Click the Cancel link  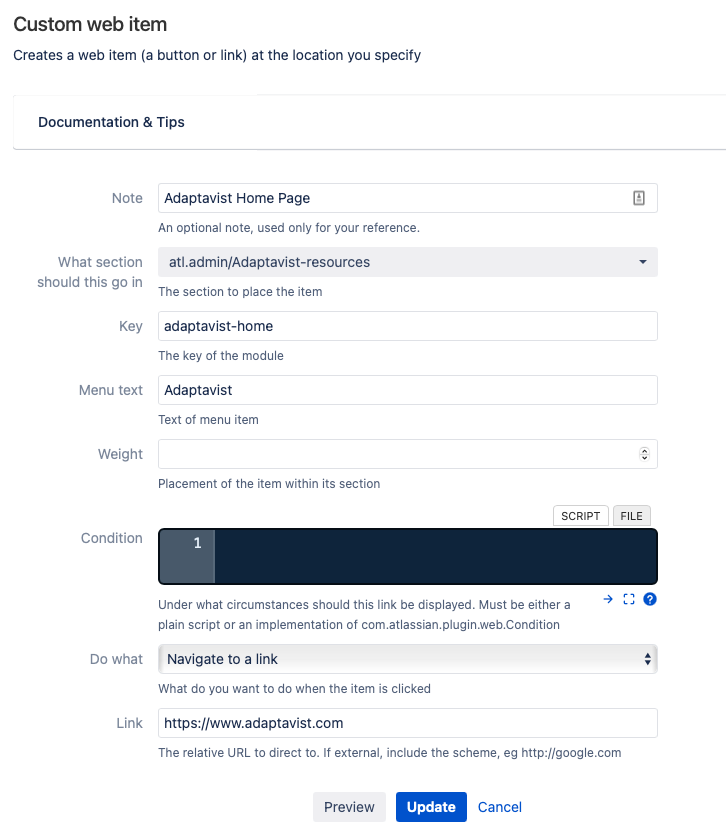coord(499,807)
